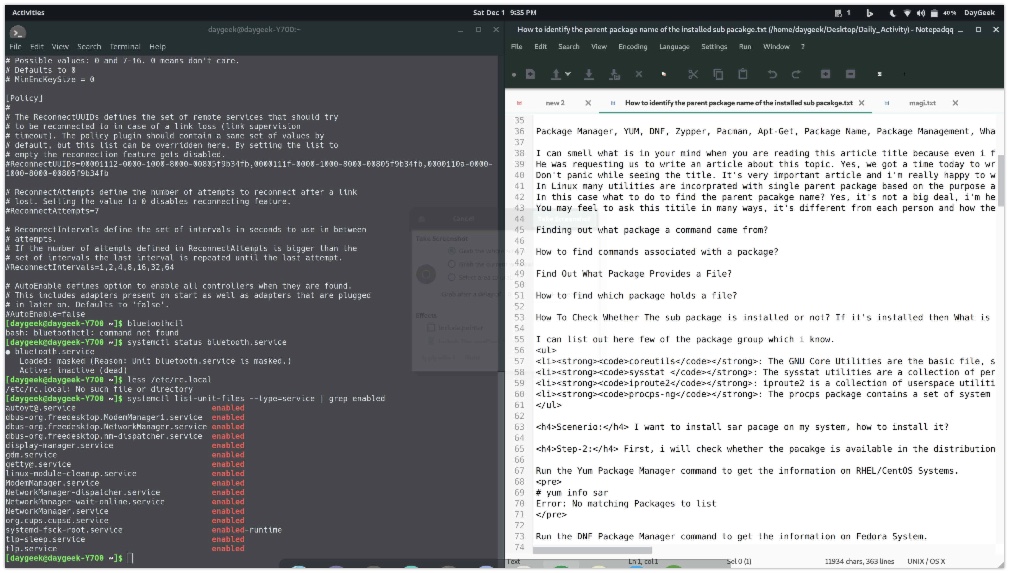1009x573 pixels.
Task: Click the Activities button in the top bar
Action: coord(27,13)
